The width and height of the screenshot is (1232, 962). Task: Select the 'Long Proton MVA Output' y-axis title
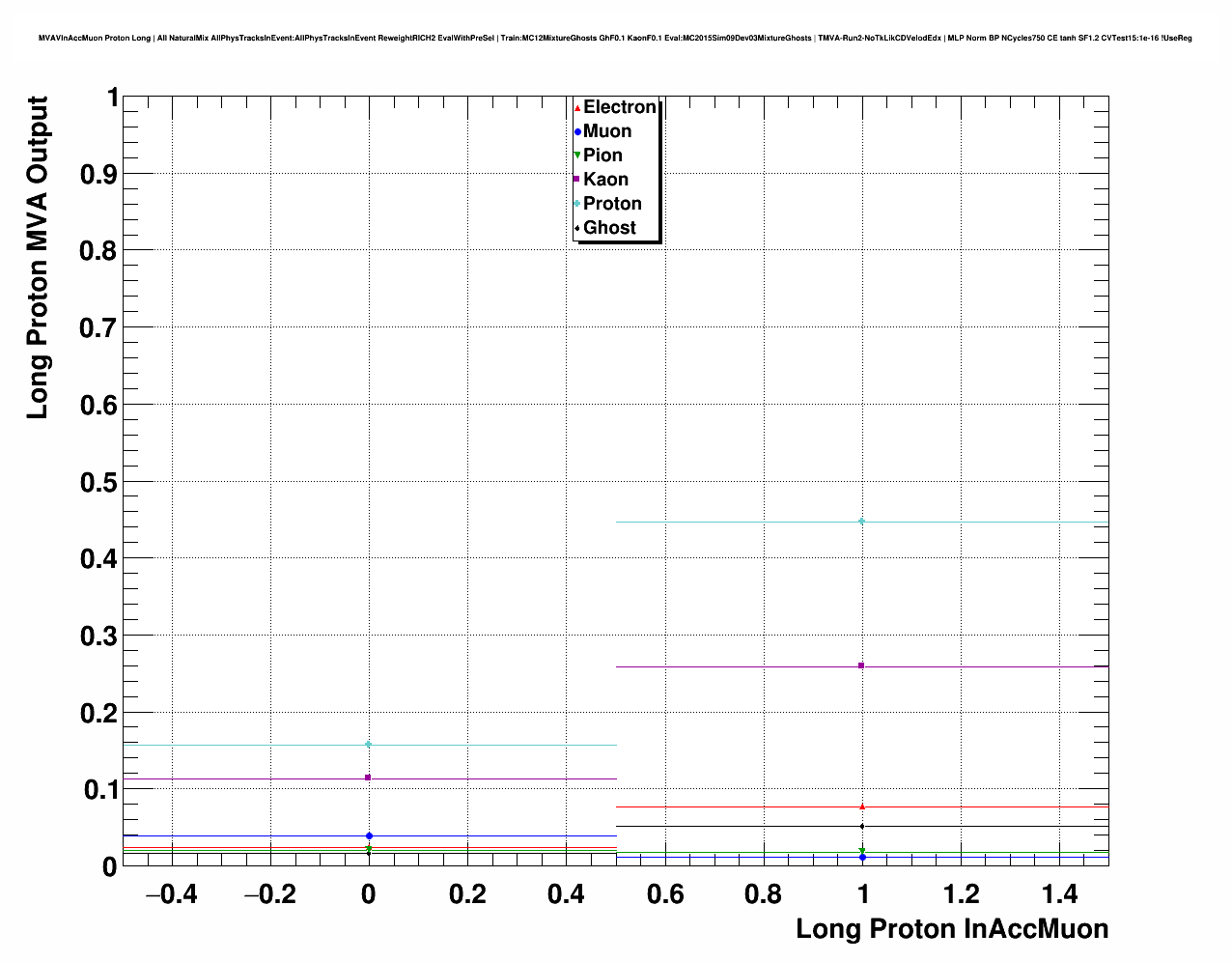(38, 258)
